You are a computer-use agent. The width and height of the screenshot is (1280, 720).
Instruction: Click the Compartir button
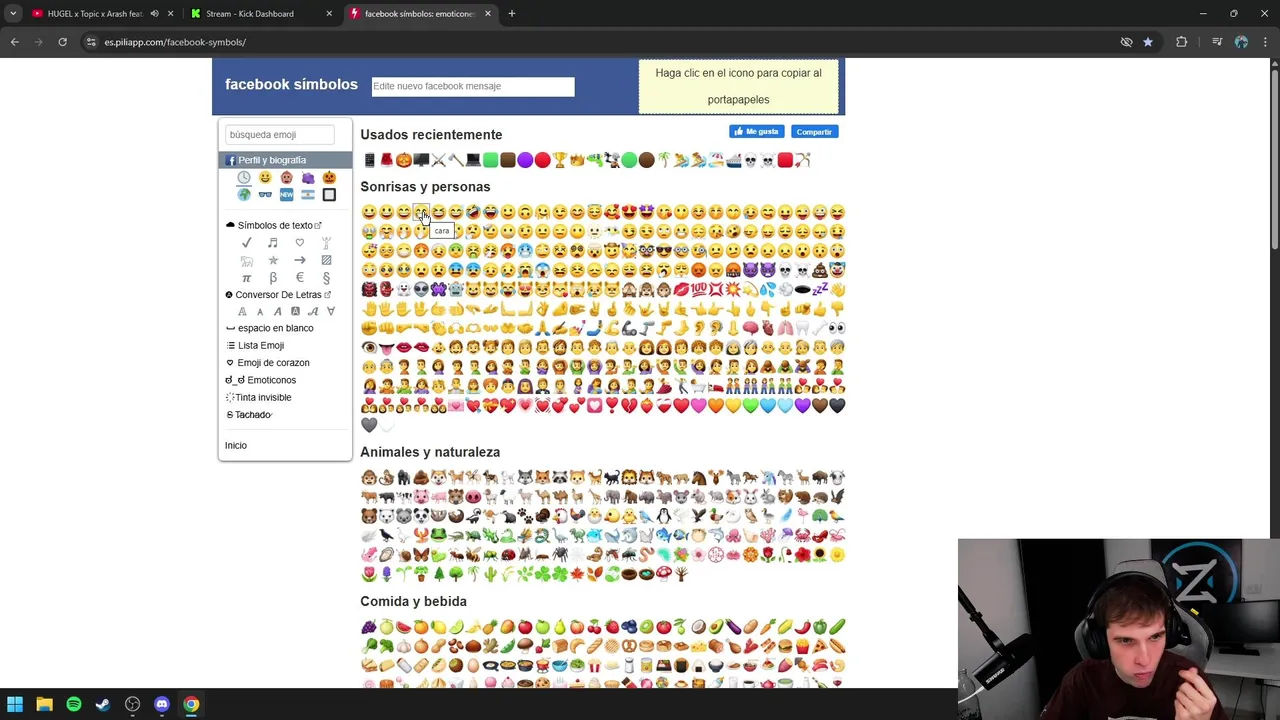coord(814,132)
